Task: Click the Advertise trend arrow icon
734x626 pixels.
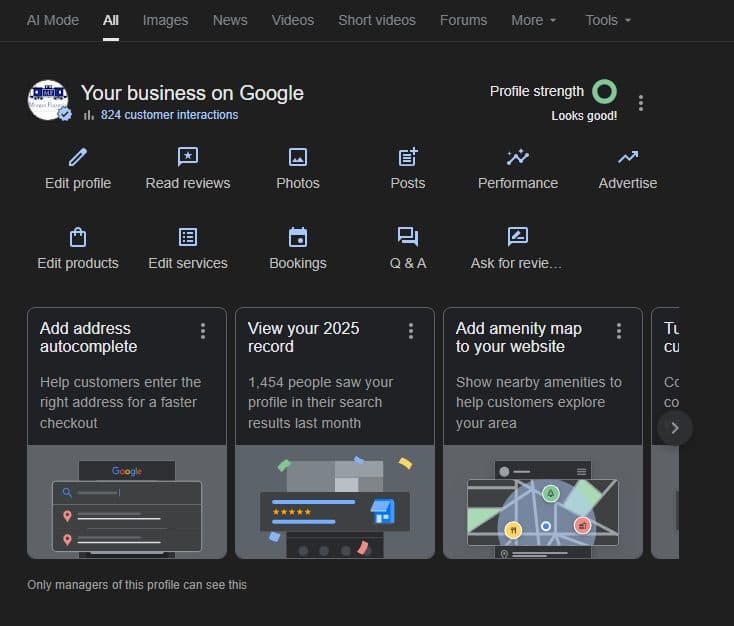Action: 628,157
